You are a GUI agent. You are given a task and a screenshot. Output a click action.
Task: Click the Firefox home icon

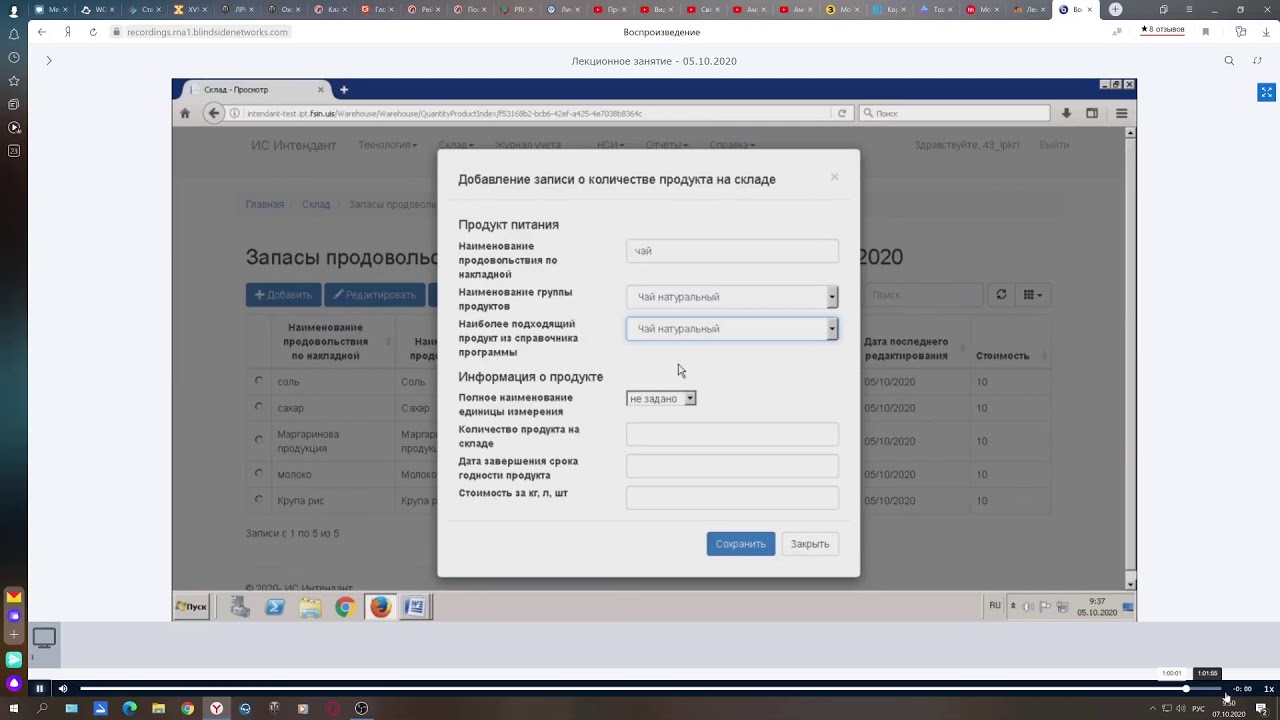[185, 113]
